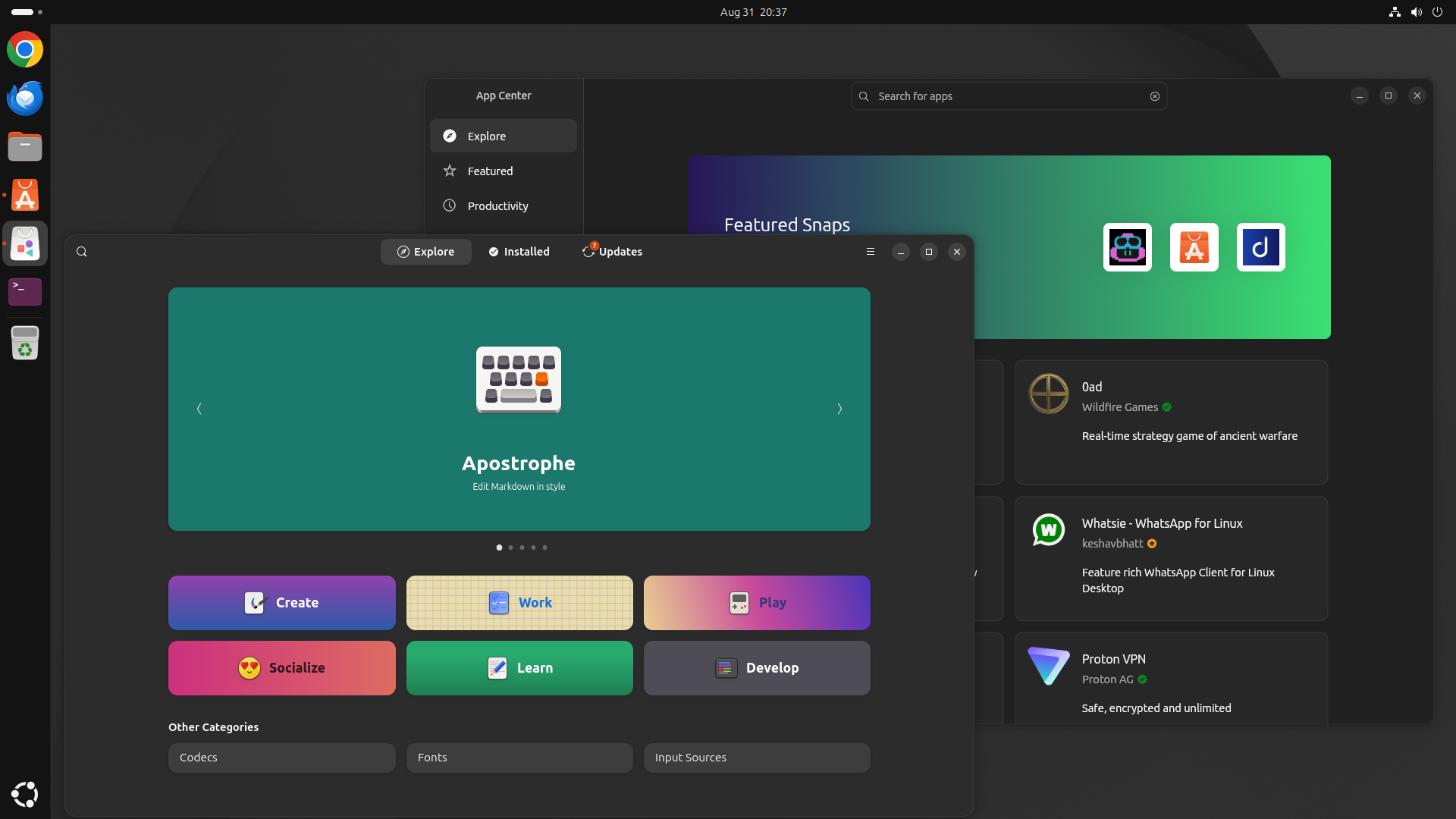
Task: Open the Codecs category
Action: [x=282, y=758]
